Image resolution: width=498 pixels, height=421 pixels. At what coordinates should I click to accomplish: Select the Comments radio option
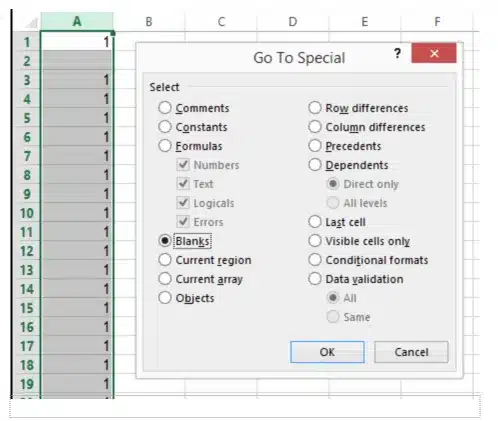coord(165,108)
